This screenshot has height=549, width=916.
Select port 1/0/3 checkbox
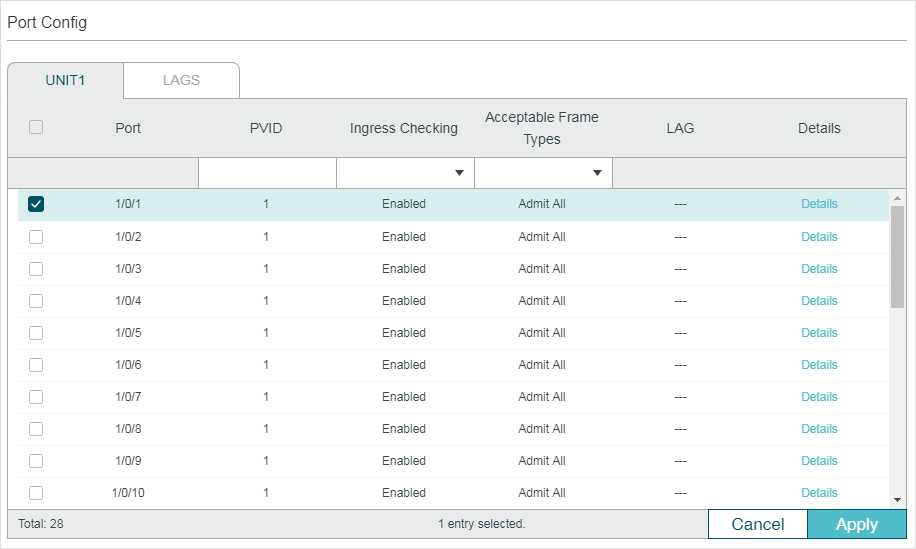36,269
